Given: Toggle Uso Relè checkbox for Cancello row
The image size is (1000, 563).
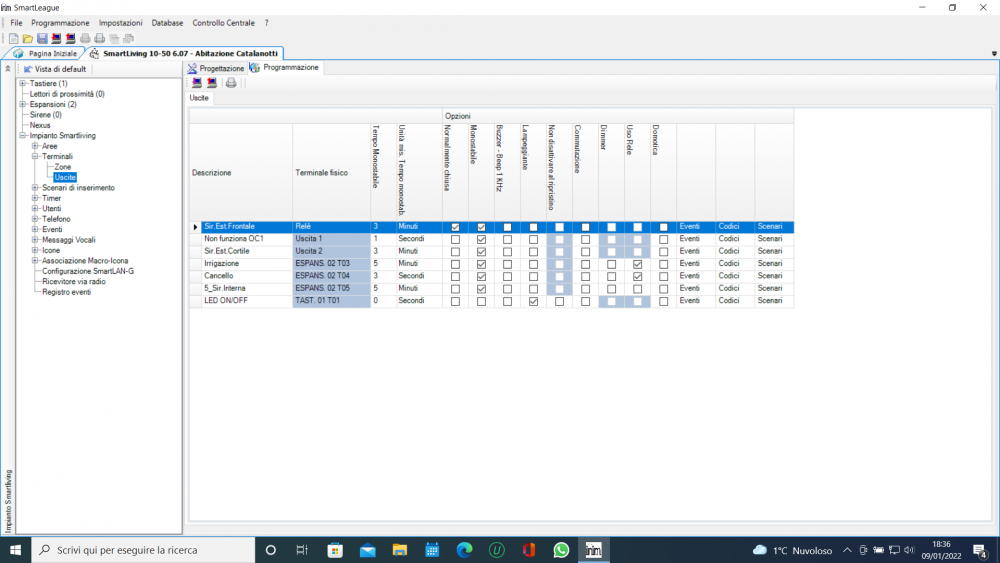Looking at the screenshot, I should coord(637,276).
